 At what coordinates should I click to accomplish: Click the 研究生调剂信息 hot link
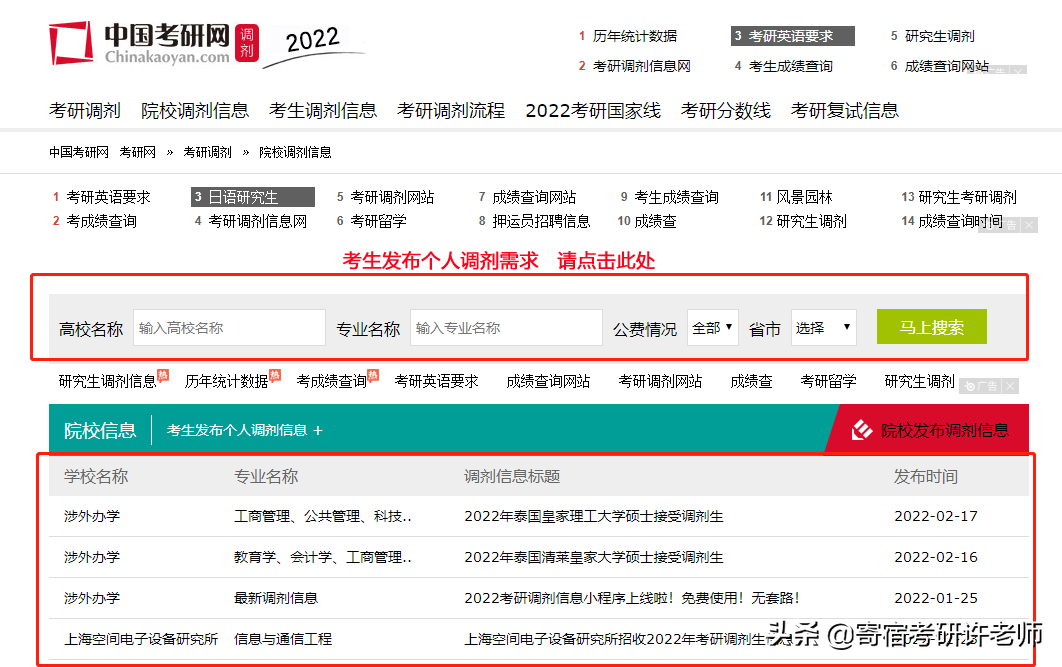click(x=108, y=381)
